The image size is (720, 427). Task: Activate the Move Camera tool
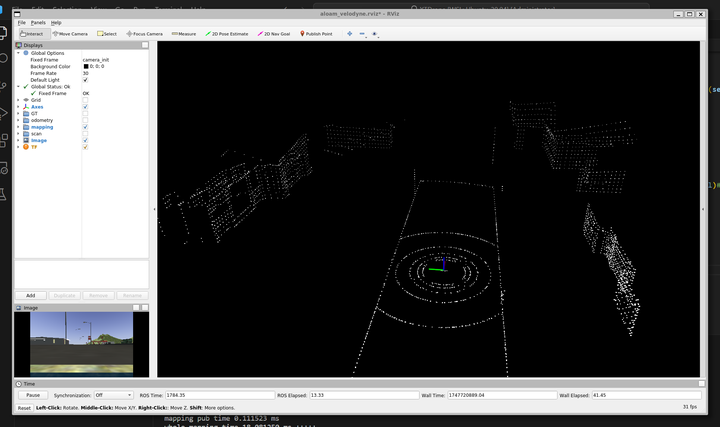coord(70,33)
